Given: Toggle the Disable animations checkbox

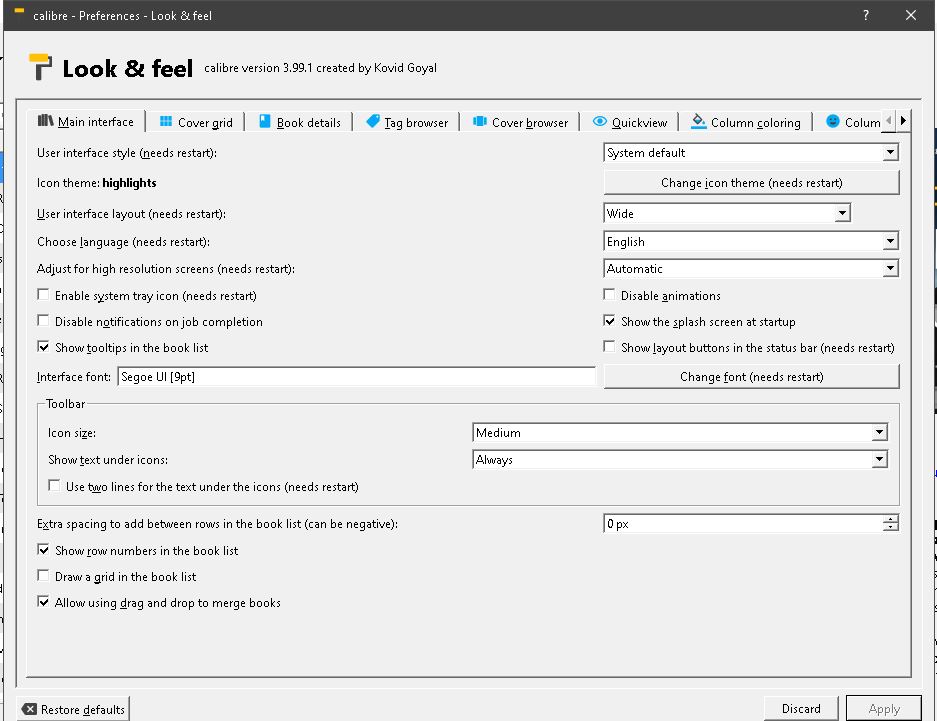Looking at the screenshot, I should coord(609,295).
